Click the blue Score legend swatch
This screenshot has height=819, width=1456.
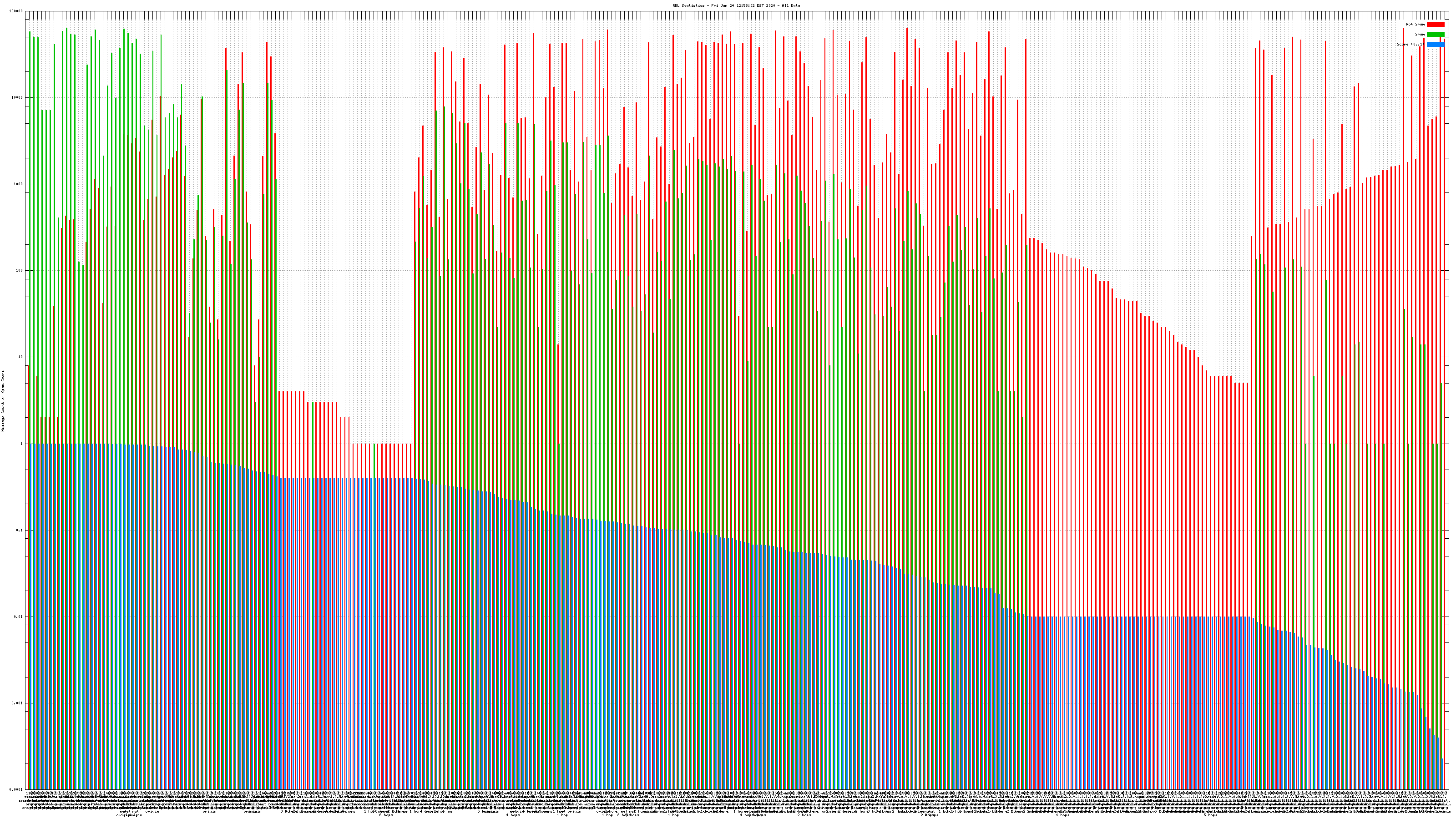(x=1435, y=44)
